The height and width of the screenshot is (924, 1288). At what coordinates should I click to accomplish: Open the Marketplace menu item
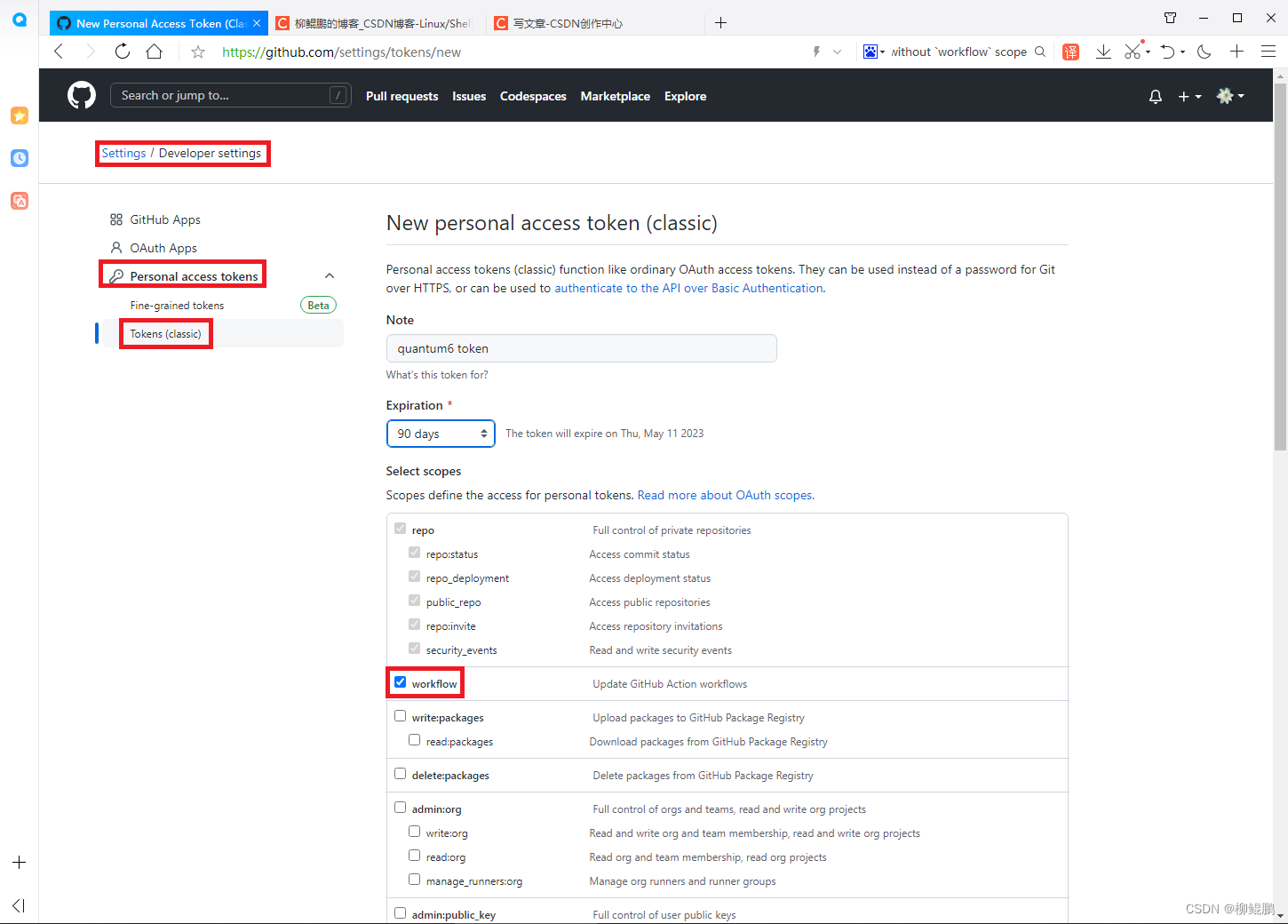[615, 96]
